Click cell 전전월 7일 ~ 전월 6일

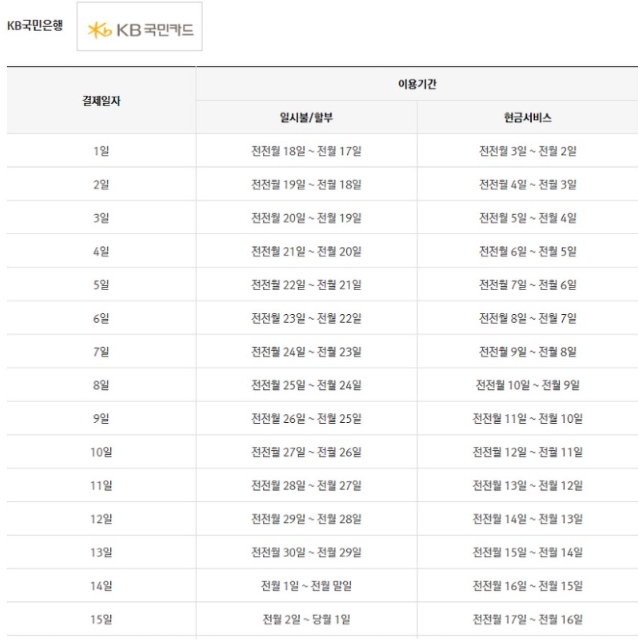[x=528, y=285]
